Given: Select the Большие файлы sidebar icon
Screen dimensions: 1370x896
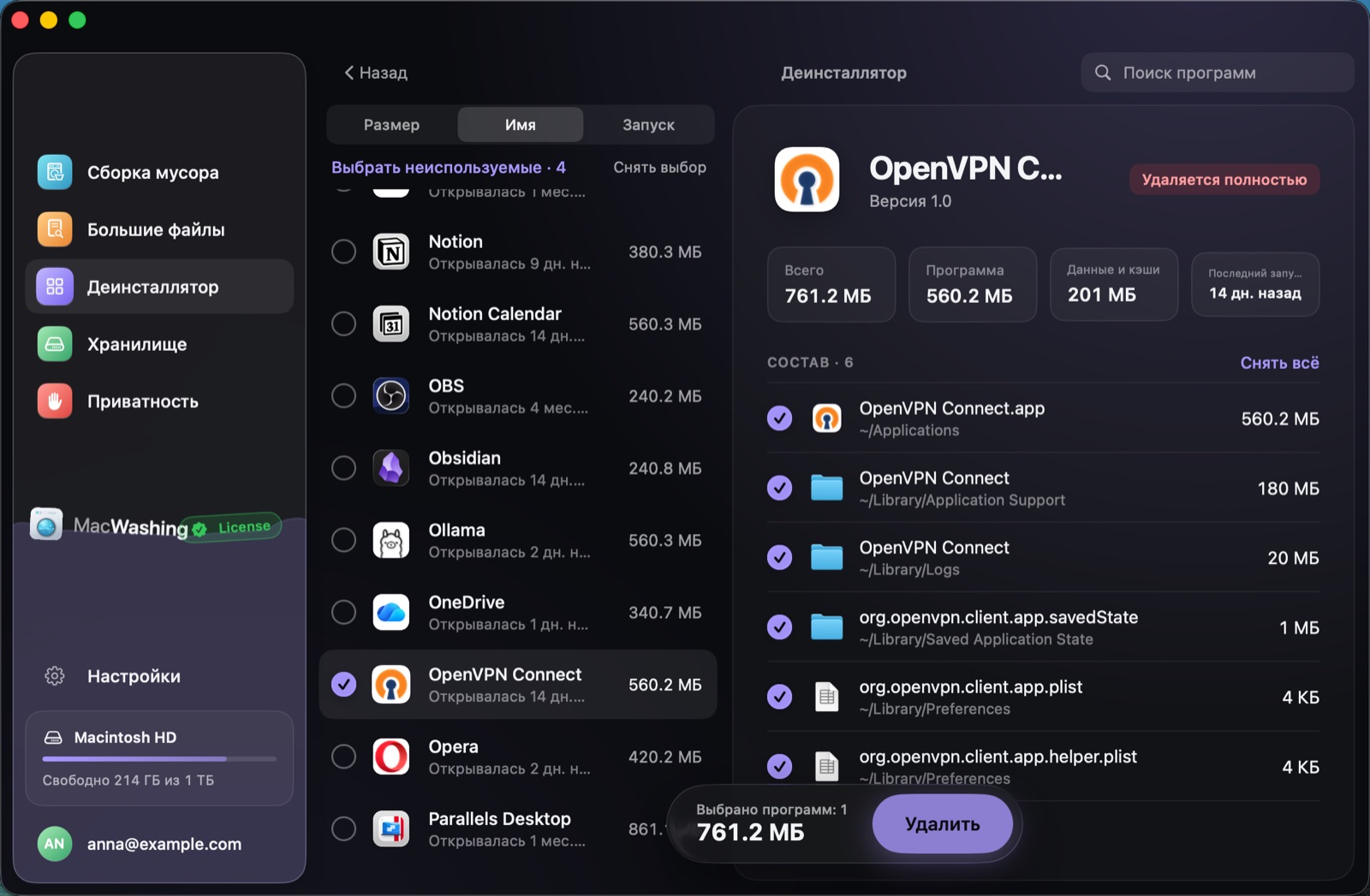Looking at the screenshot, I should tap(55, 229).
